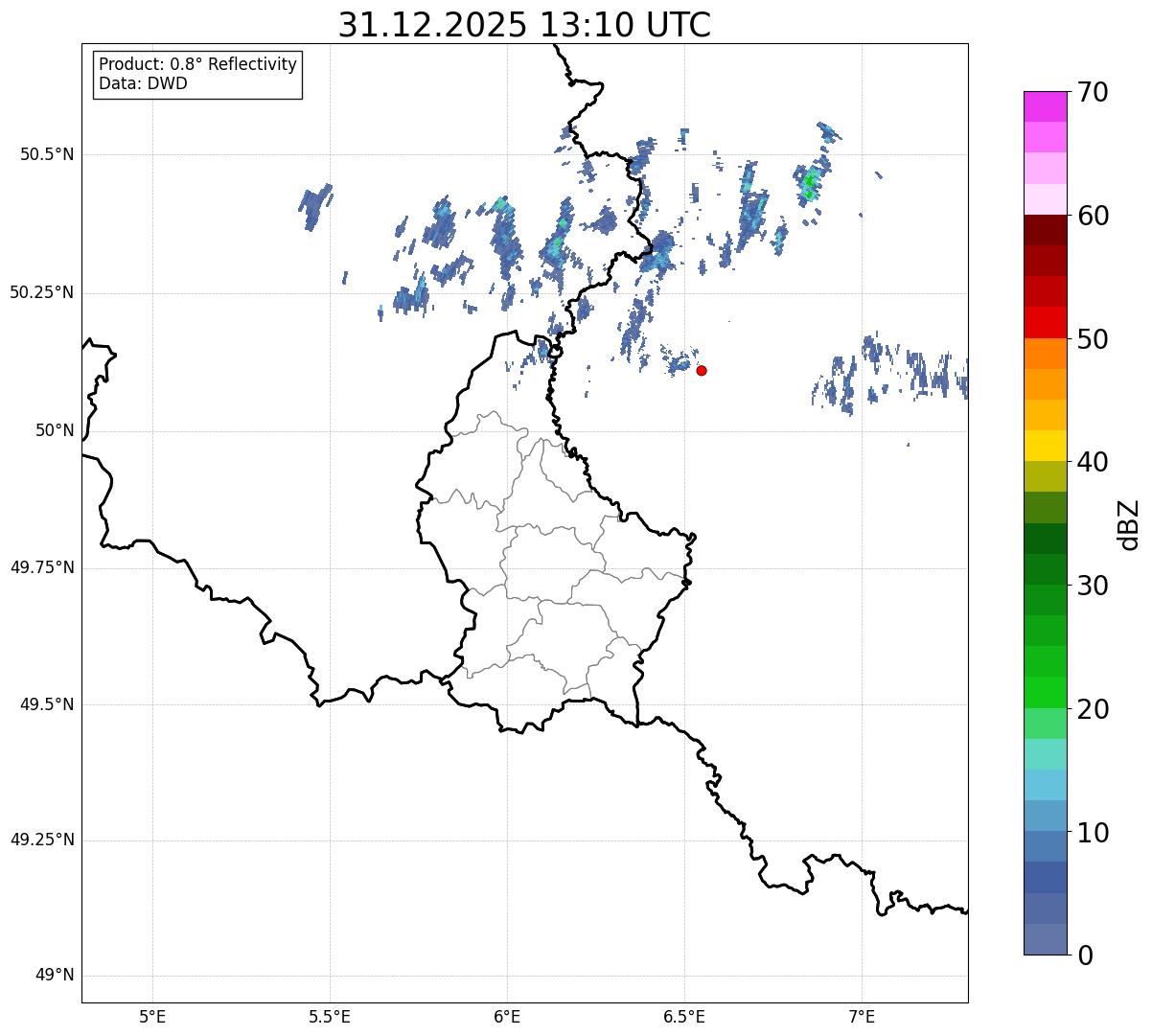Click the grey-blue swatch at colorbar bottom
This screenshot has height=1036, width=1152.
[1045, 939]
